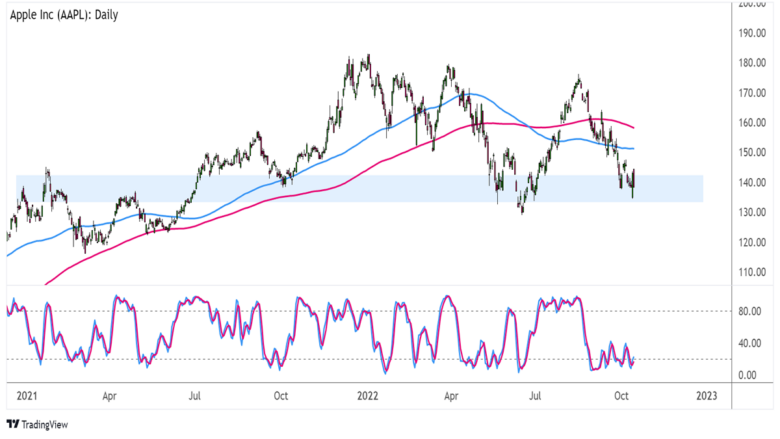Image resolution: width=780 pixels, height=439 pixels.
Task: Click the 80.00 stochastic axis label
Action: [750, 311]
